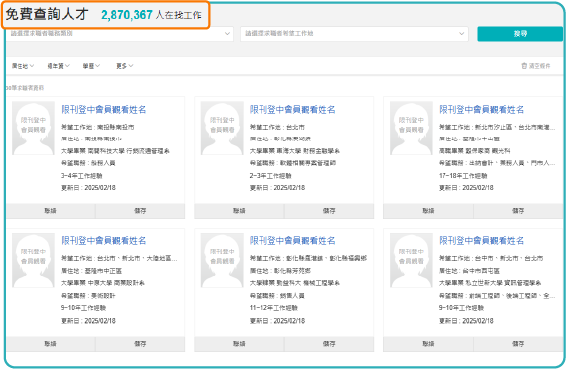Click the avatar of the 台中市西屯區 candidate

(x=411, y=260)
